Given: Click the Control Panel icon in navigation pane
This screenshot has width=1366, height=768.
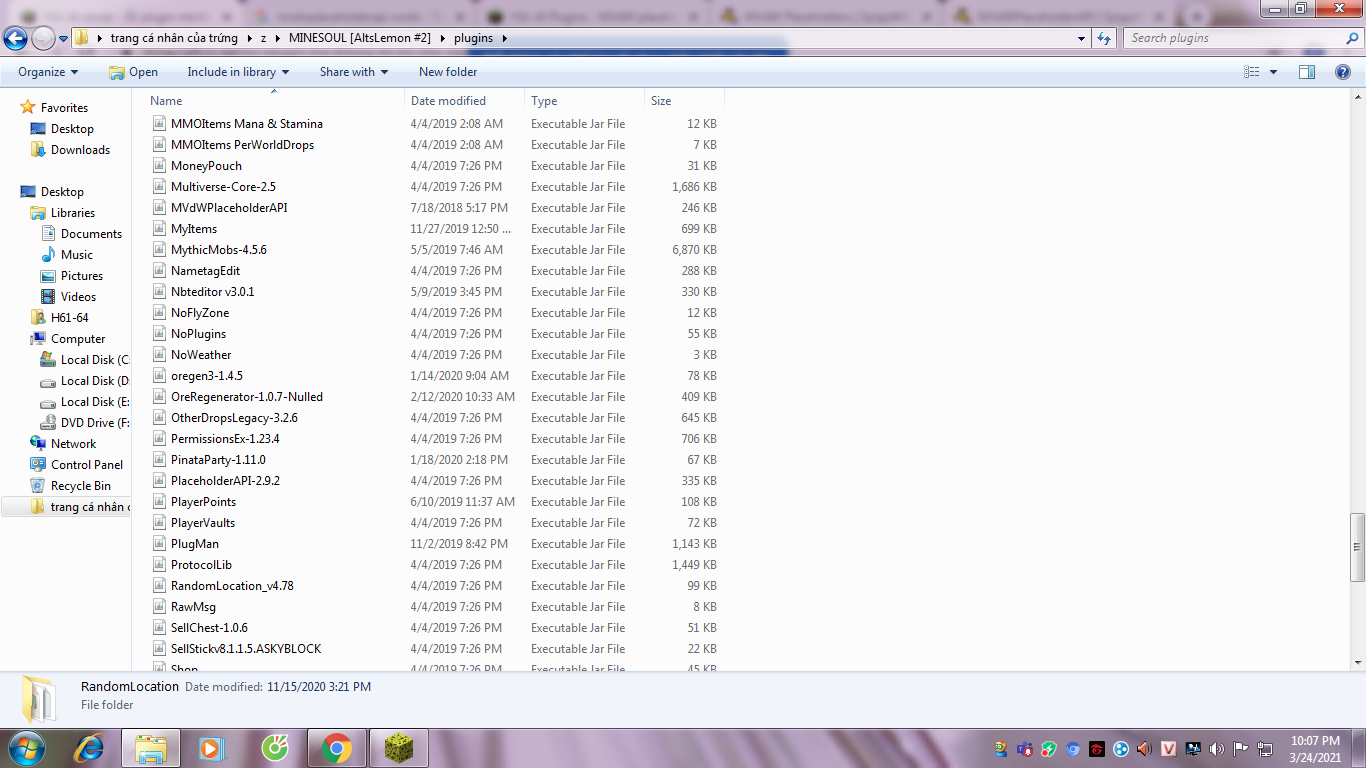Looking at the screenshot, I should click(x=38, y=465).
